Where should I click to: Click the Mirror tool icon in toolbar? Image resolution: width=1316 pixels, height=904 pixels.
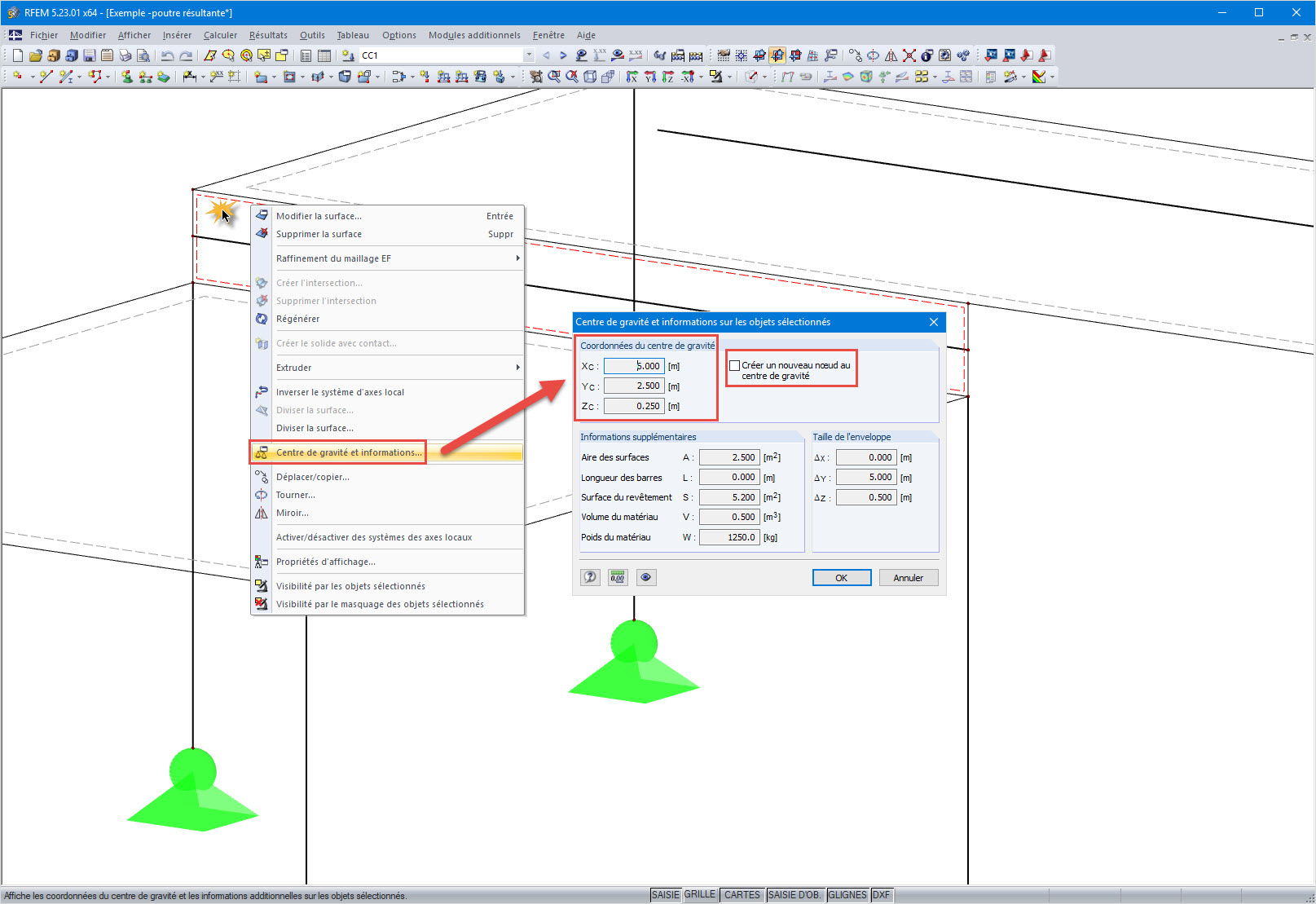[891, 55]
